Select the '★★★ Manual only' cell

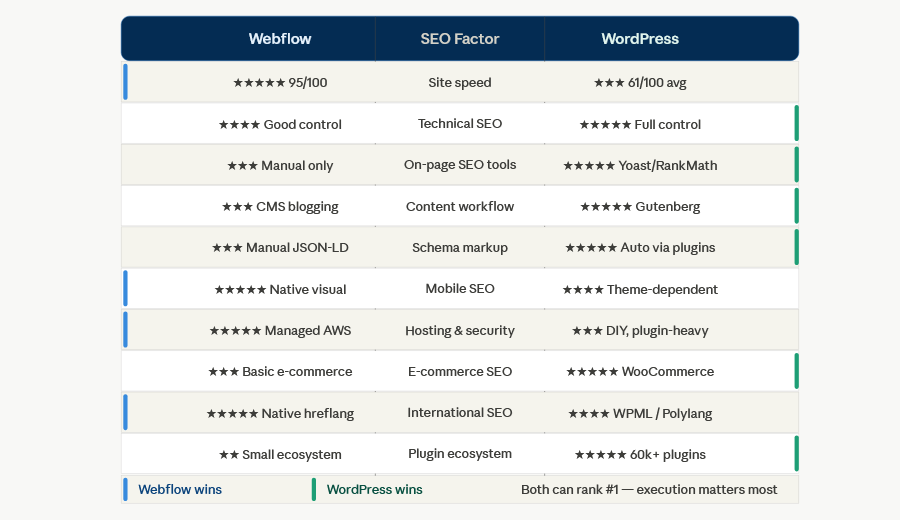(x=280, y=165)
